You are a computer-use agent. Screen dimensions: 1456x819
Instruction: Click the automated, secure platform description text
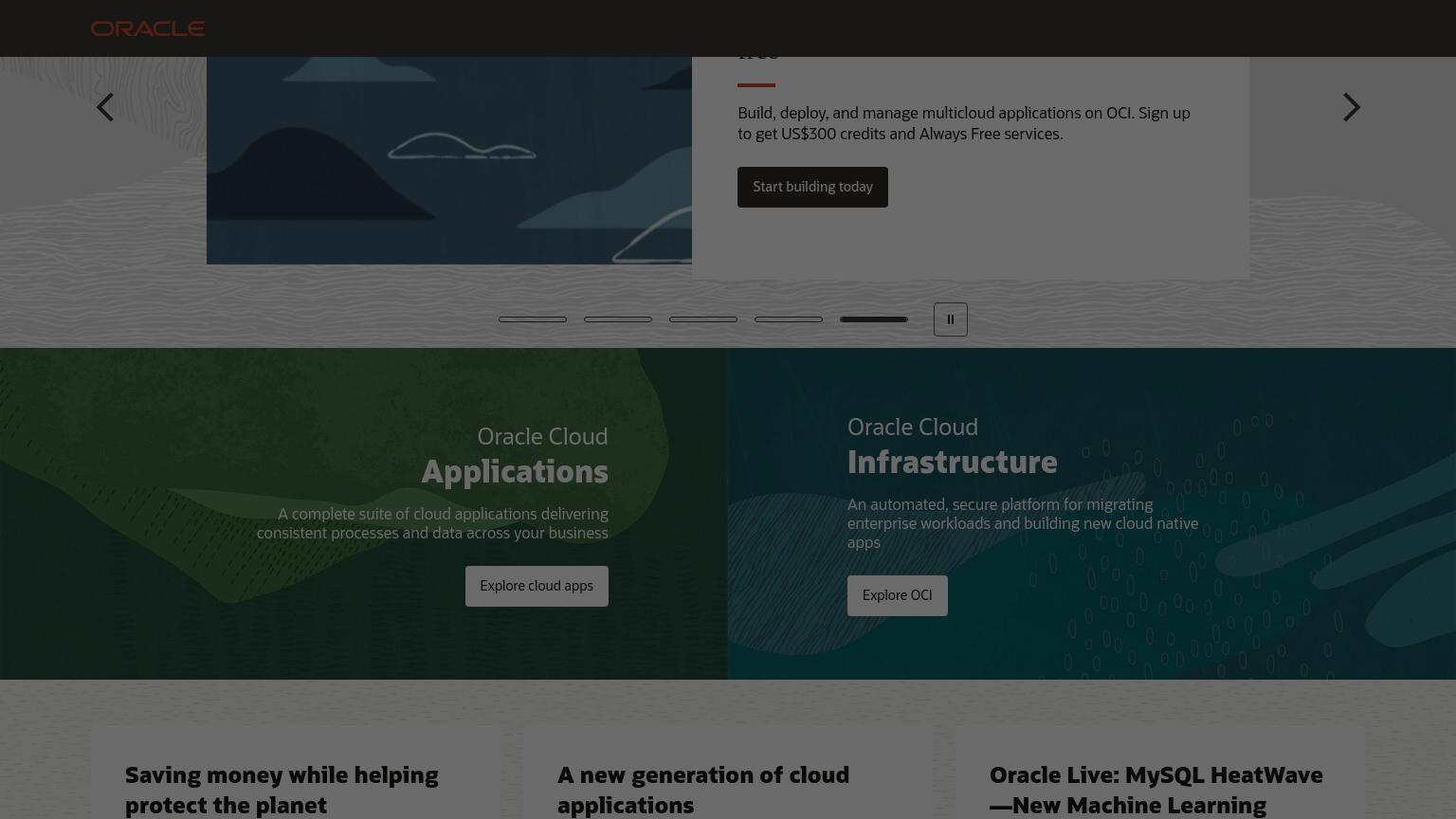click(x=1023, y=523)
